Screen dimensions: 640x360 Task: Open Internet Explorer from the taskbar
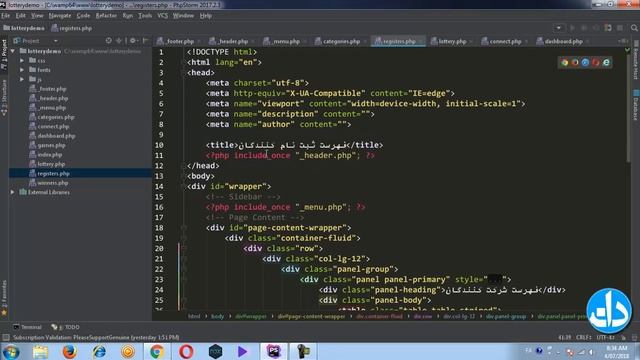99,351
